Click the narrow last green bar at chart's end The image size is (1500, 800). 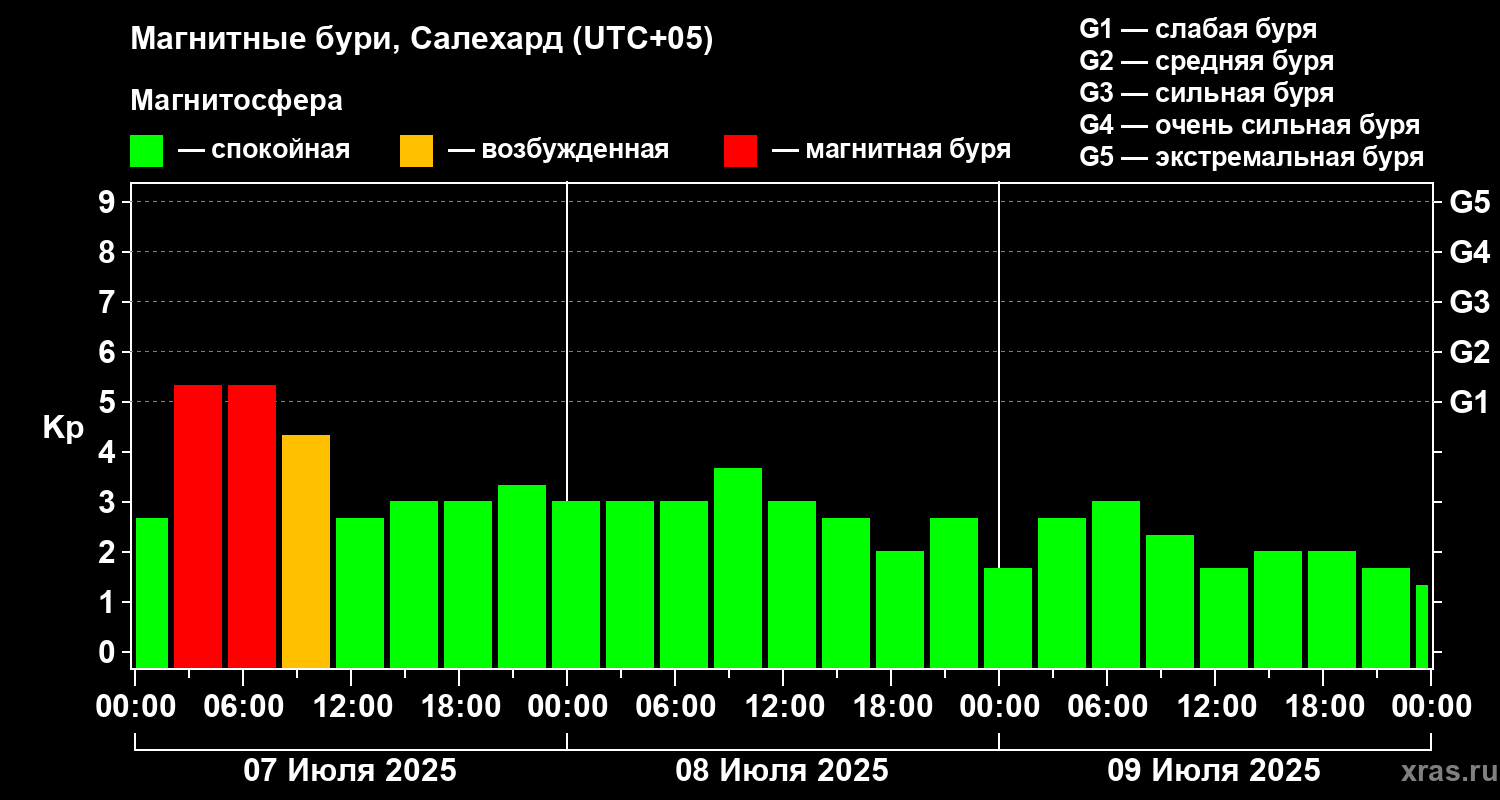coord(1422,626)
